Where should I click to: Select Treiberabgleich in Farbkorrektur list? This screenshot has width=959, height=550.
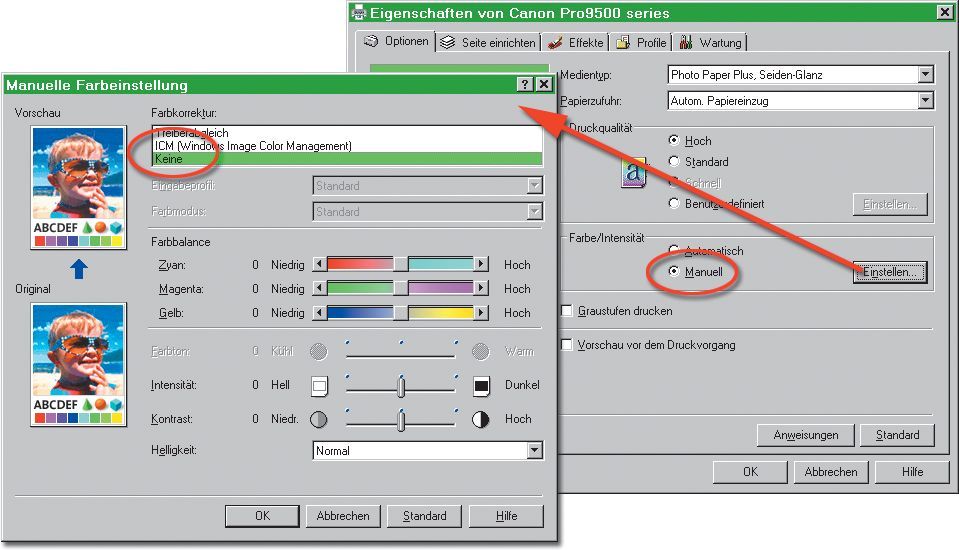[x=347, y=133]
